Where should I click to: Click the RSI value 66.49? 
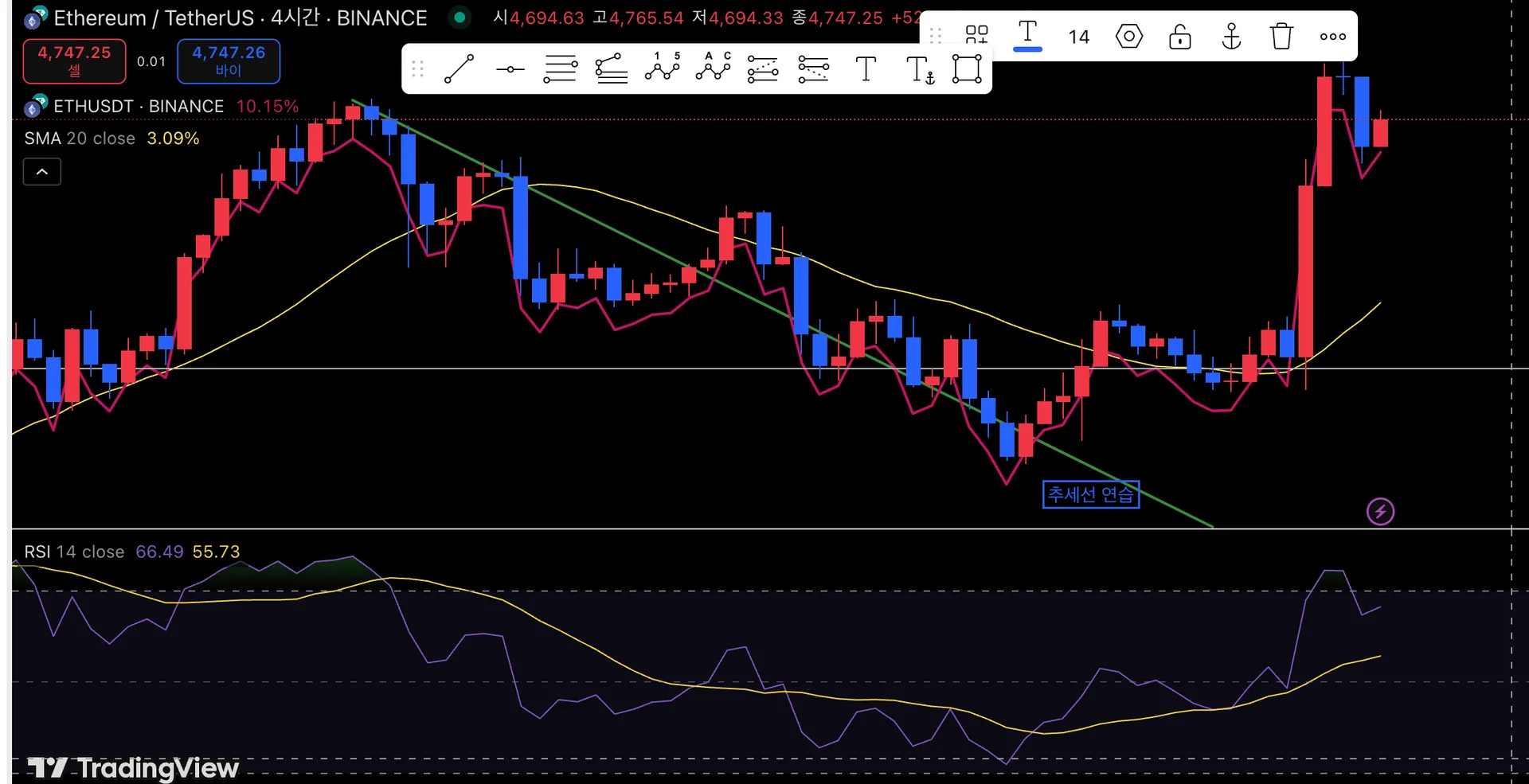[x=159, y=552]
